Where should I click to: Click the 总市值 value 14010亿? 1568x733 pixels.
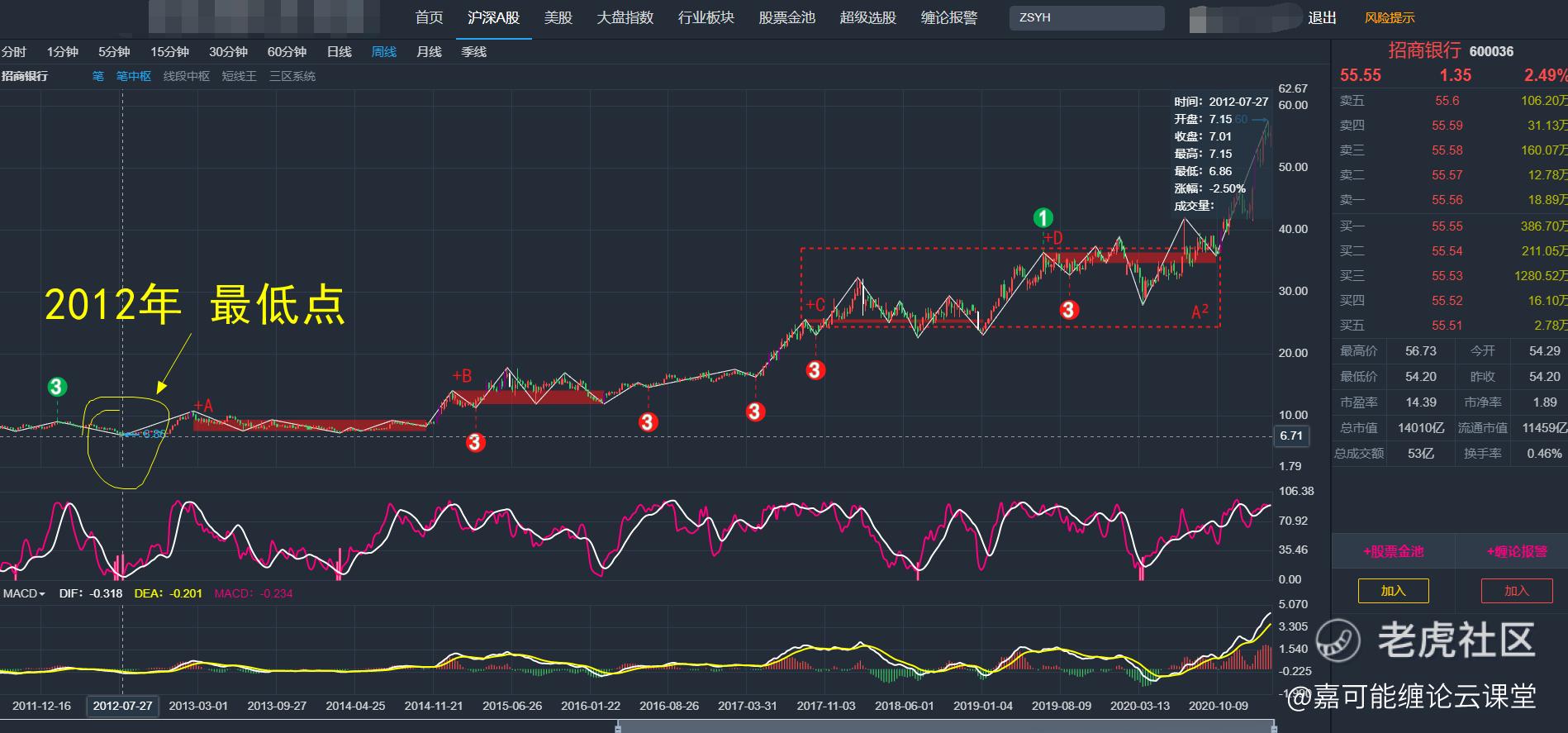(x=1421, y=428)
